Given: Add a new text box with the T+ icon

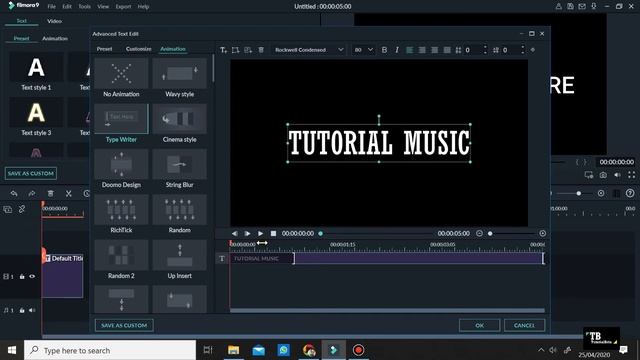Looking at the screenshot, I should point(223,50).
